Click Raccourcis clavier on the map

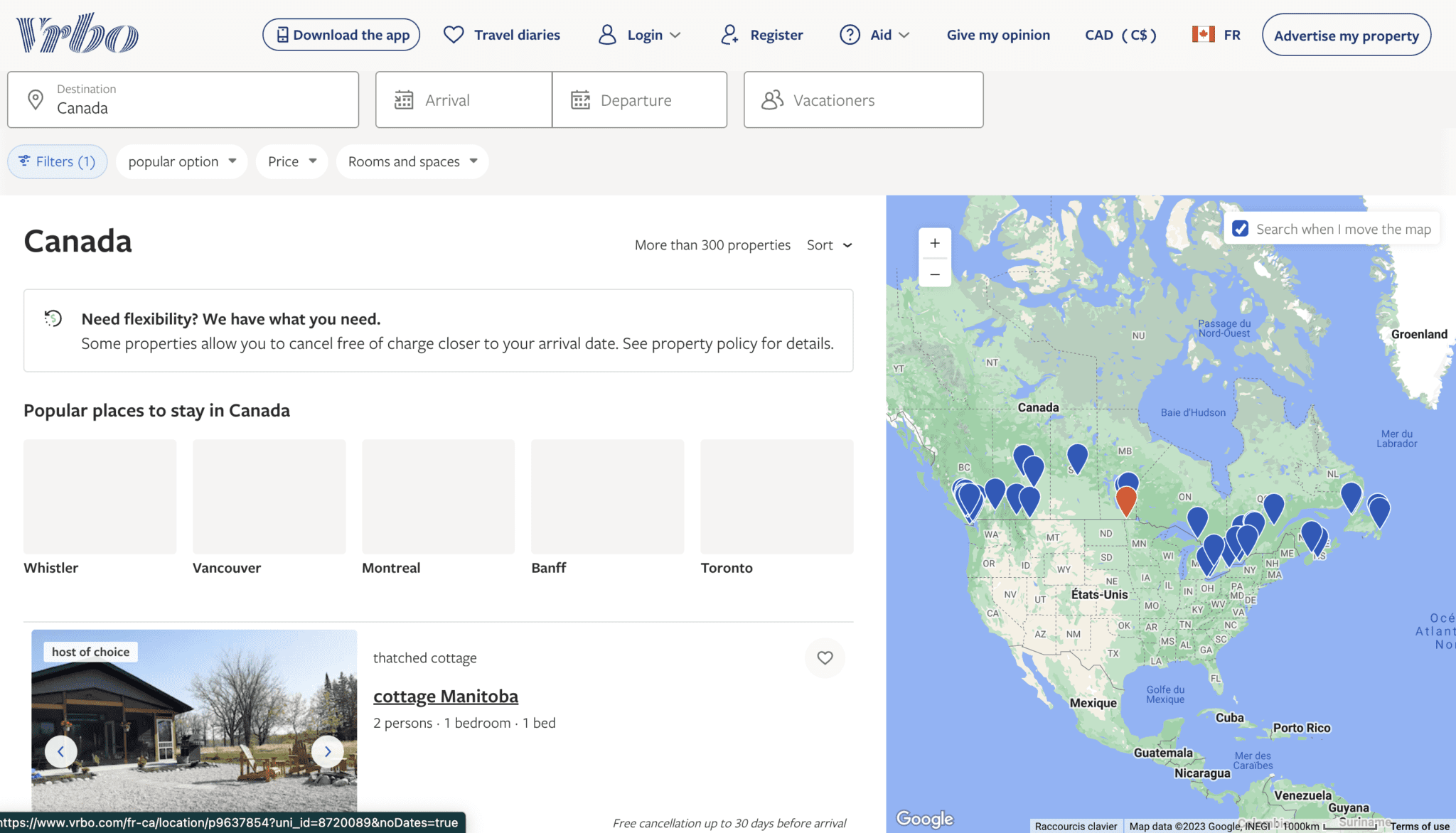(1076, 826)
